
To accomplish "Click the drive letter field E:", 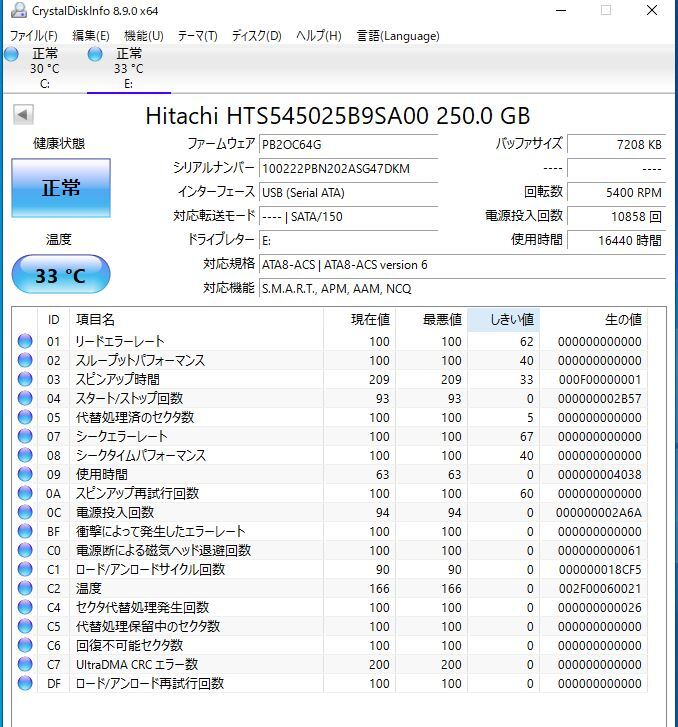I will click(x=348, y=241).
